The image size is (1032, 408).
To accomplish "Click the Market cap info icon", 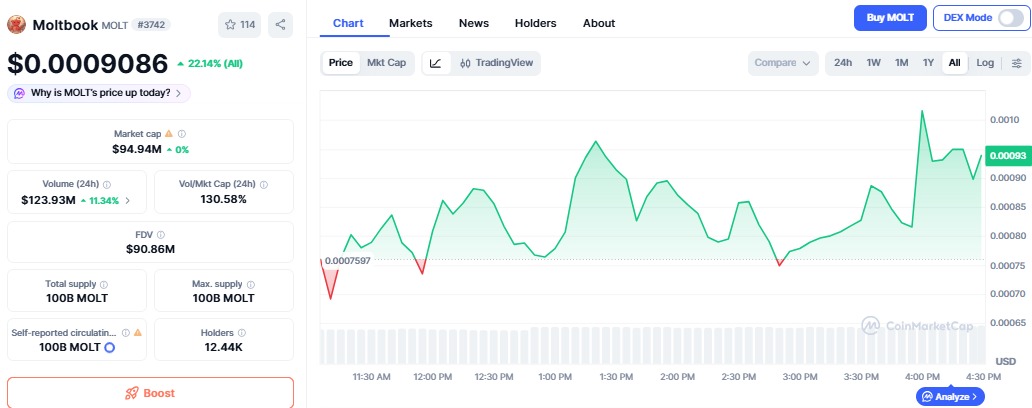I will point(181,133).
